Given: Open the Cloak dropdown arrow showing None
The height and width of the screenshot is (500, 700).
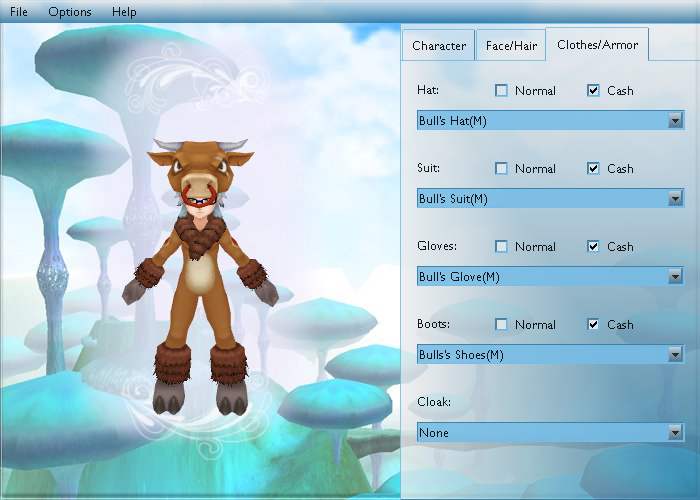Looking at the screenshot, I should pyautogui.click(x=675, y=432).
